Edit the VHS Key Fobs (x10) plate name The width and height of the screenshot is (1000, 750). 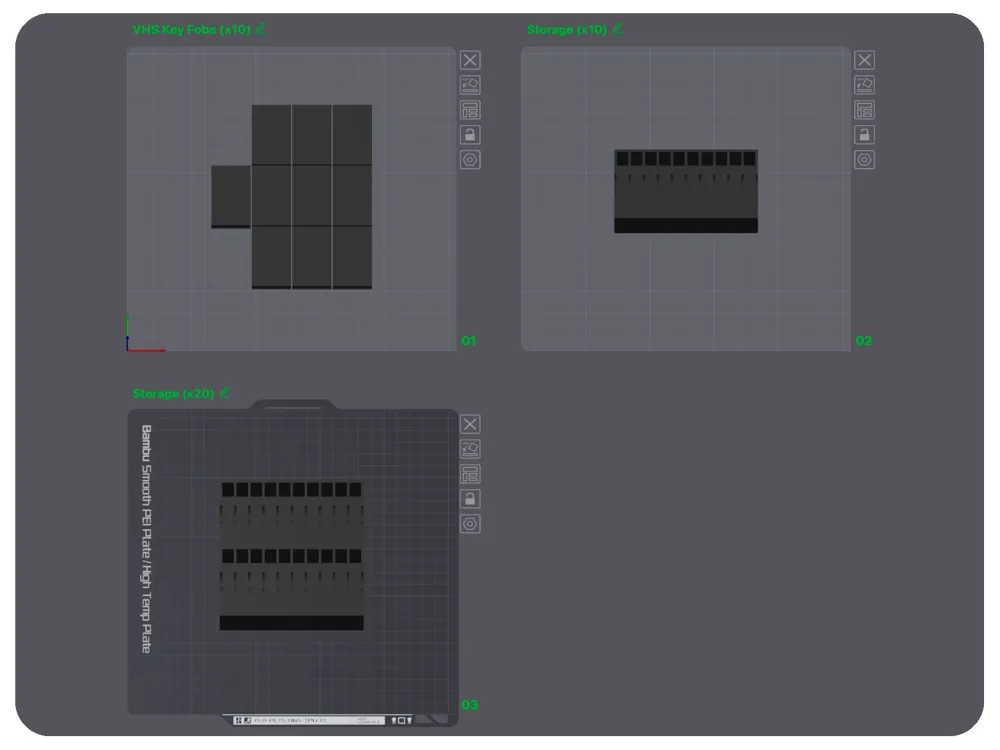click(x=260, y=29)
